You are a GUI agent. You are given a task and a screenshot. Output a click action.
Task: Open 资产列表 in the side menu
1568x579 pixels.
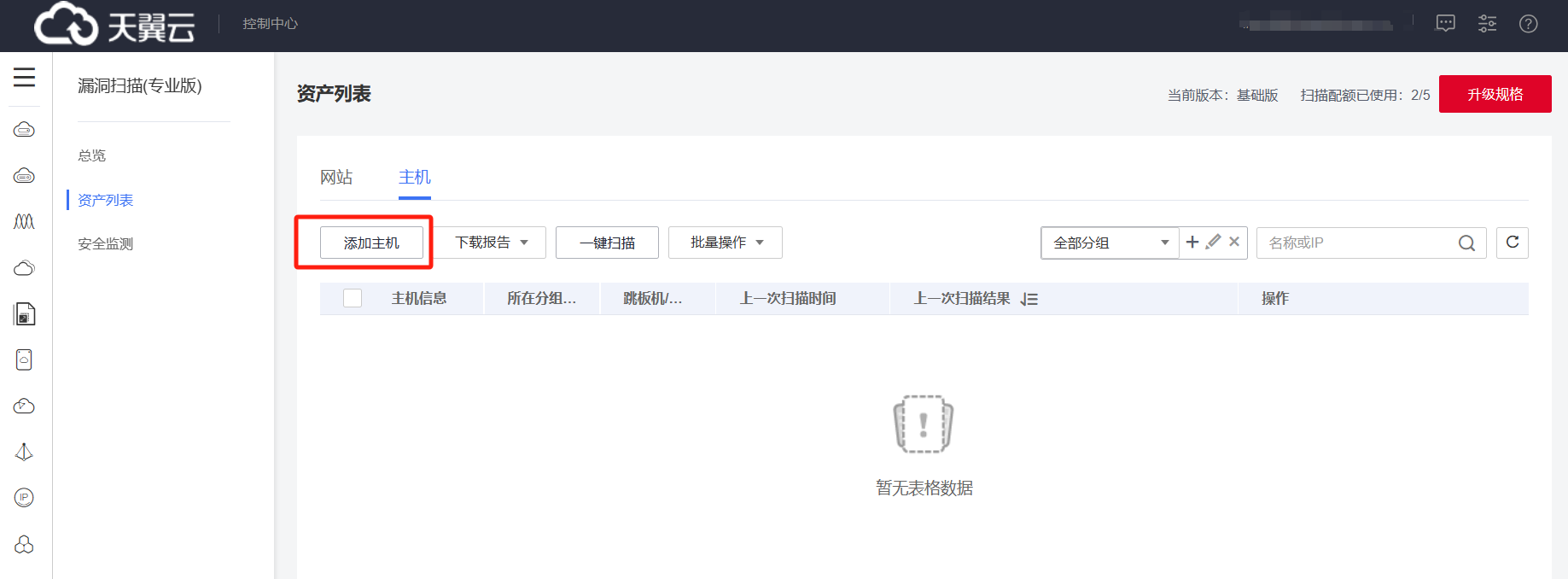click(x=106, y=200)
